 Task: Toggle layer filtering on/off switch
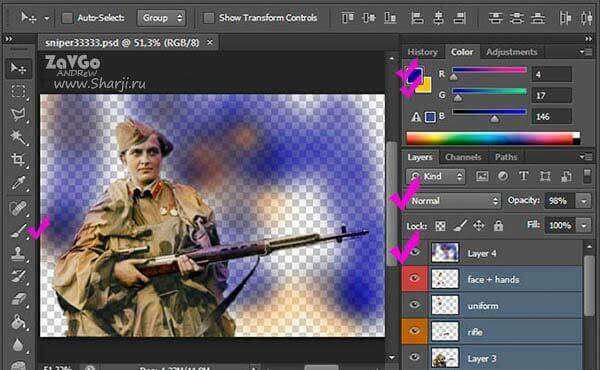coord(587,176)
